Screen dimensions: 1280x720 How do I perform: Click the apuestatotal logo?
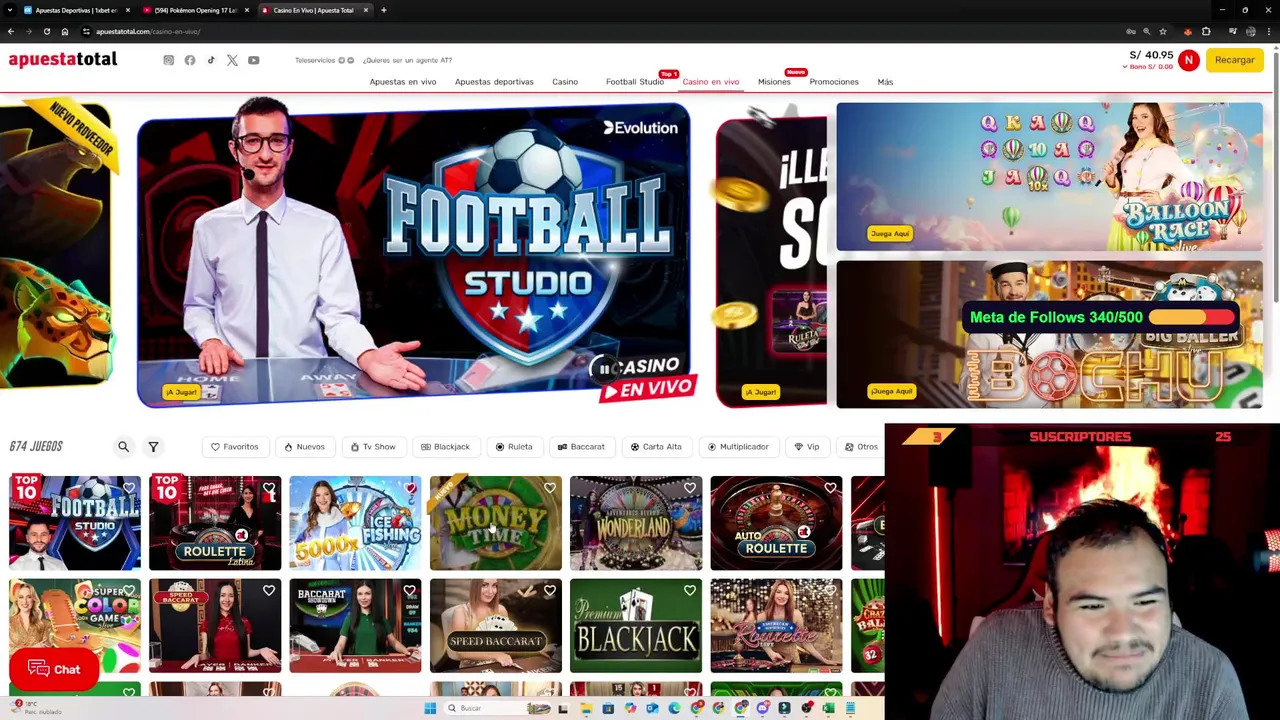(x=63, y=60)
